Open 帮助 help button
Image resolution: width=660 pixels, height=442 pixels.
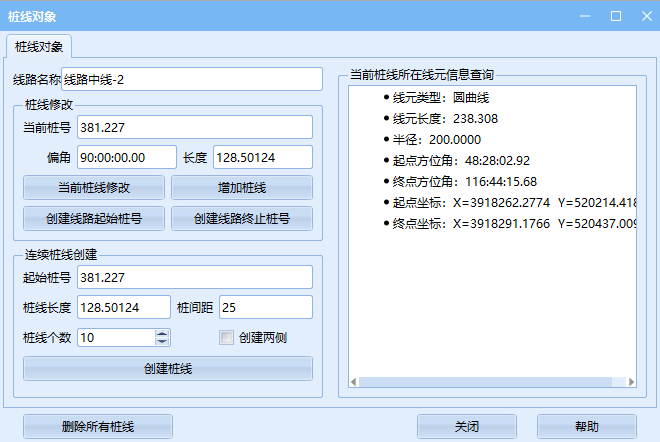[x=586, y=426]
